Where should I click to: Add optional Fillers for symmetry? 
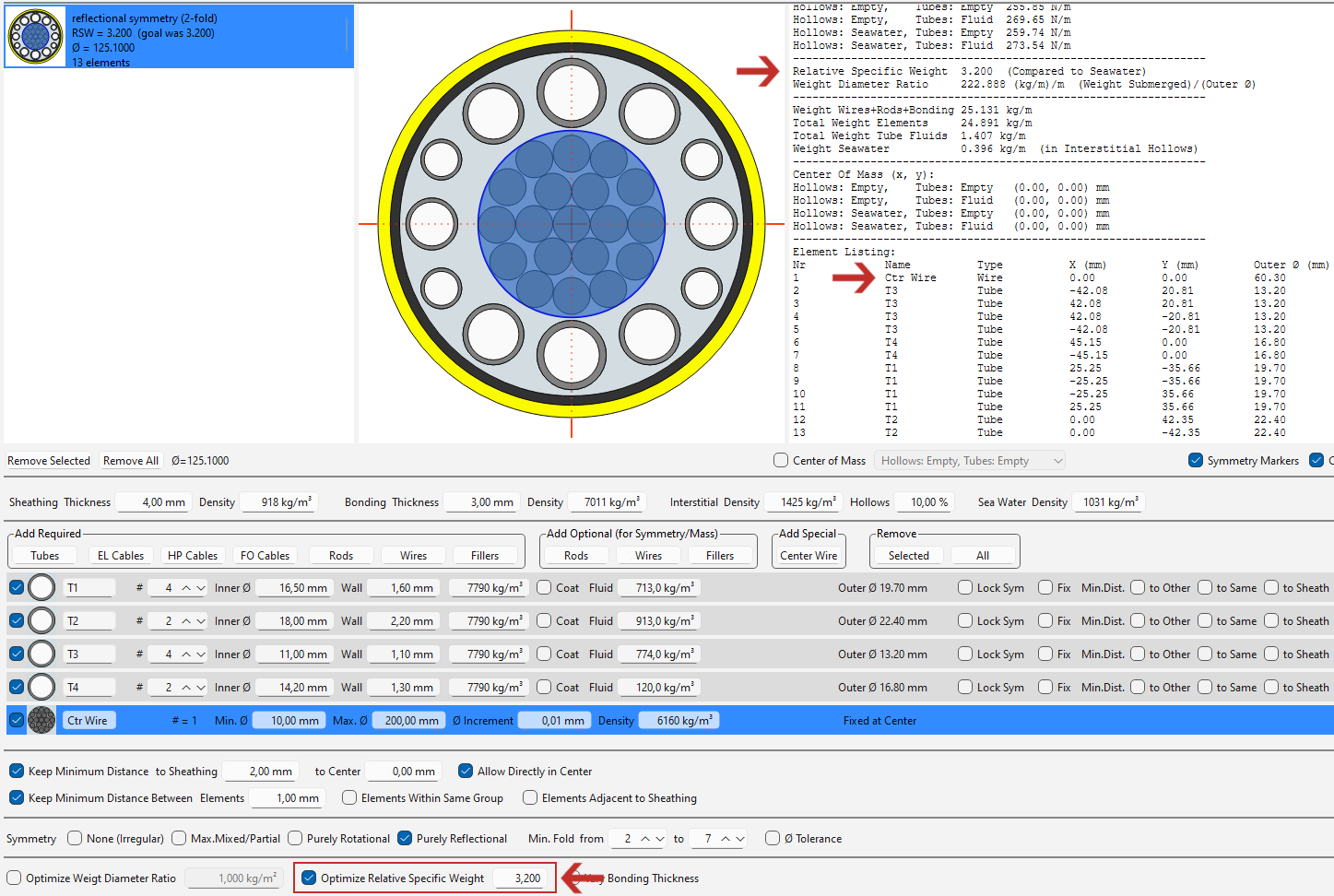point(720,555)
